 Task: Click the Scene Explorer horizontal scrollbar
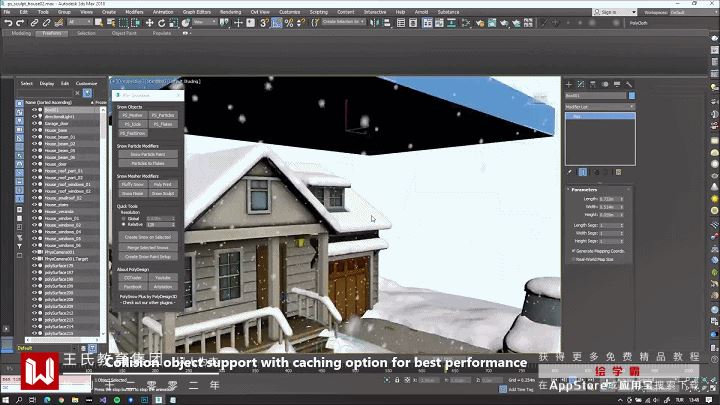63,340
